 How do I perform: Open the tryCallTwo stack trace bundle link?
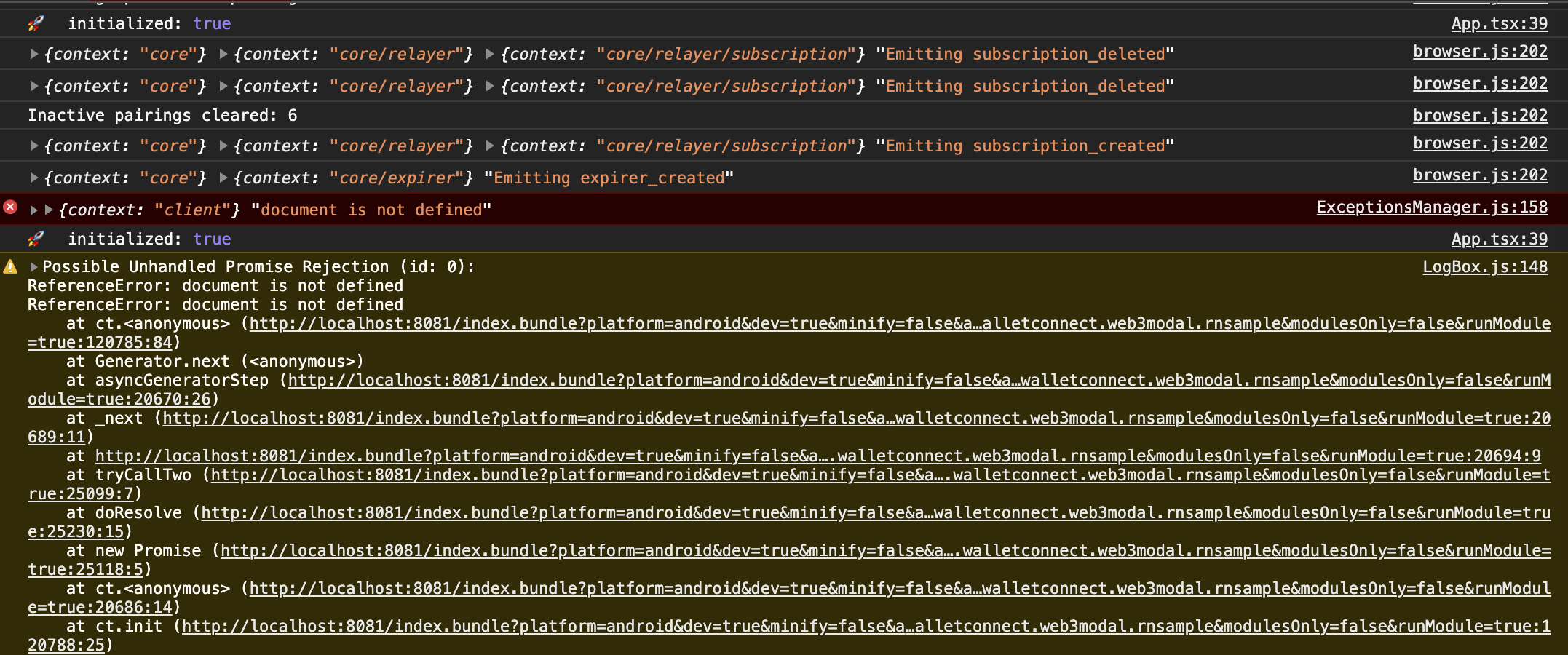point(510,475)
